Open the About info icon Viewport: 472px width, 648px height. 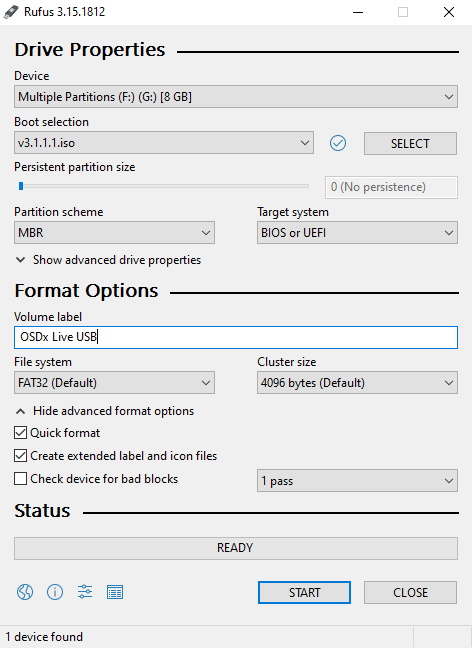[55, 592]
